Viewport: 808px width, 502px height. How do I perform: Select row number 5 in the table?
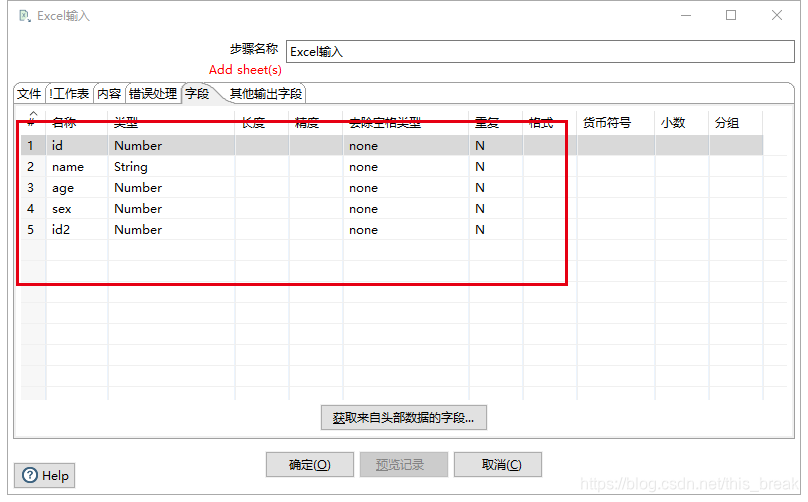point(32,230)
